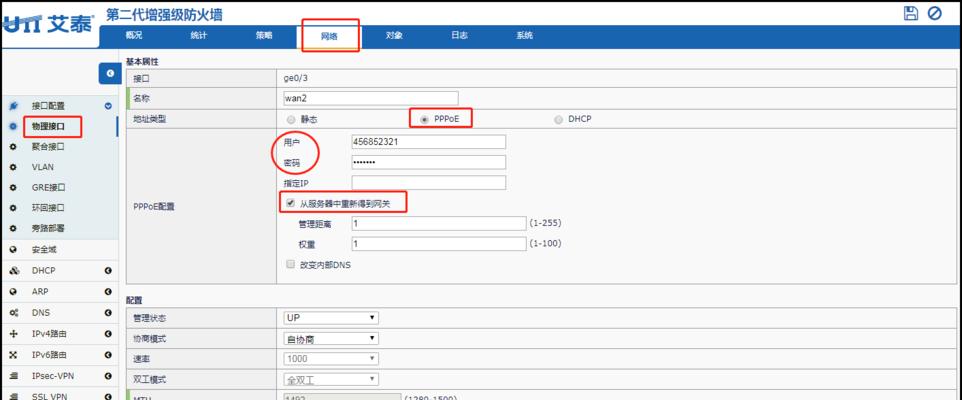This screenshot has width=962, height=400.
Task: Open the 系统 top tab
Action: pyautogui.click(x=525, y=36)
